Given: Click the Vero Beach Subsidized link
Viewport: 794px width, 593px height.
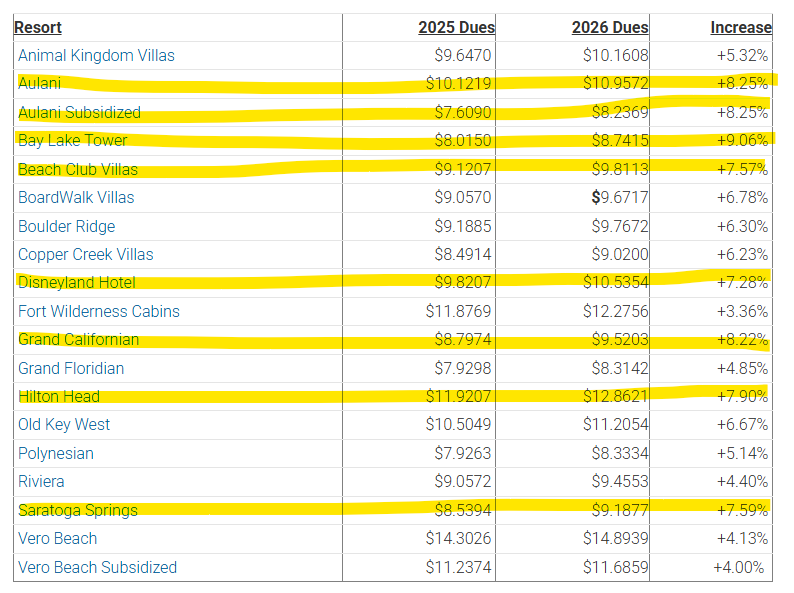Looking at the screenshot, I should coord(97,567).
